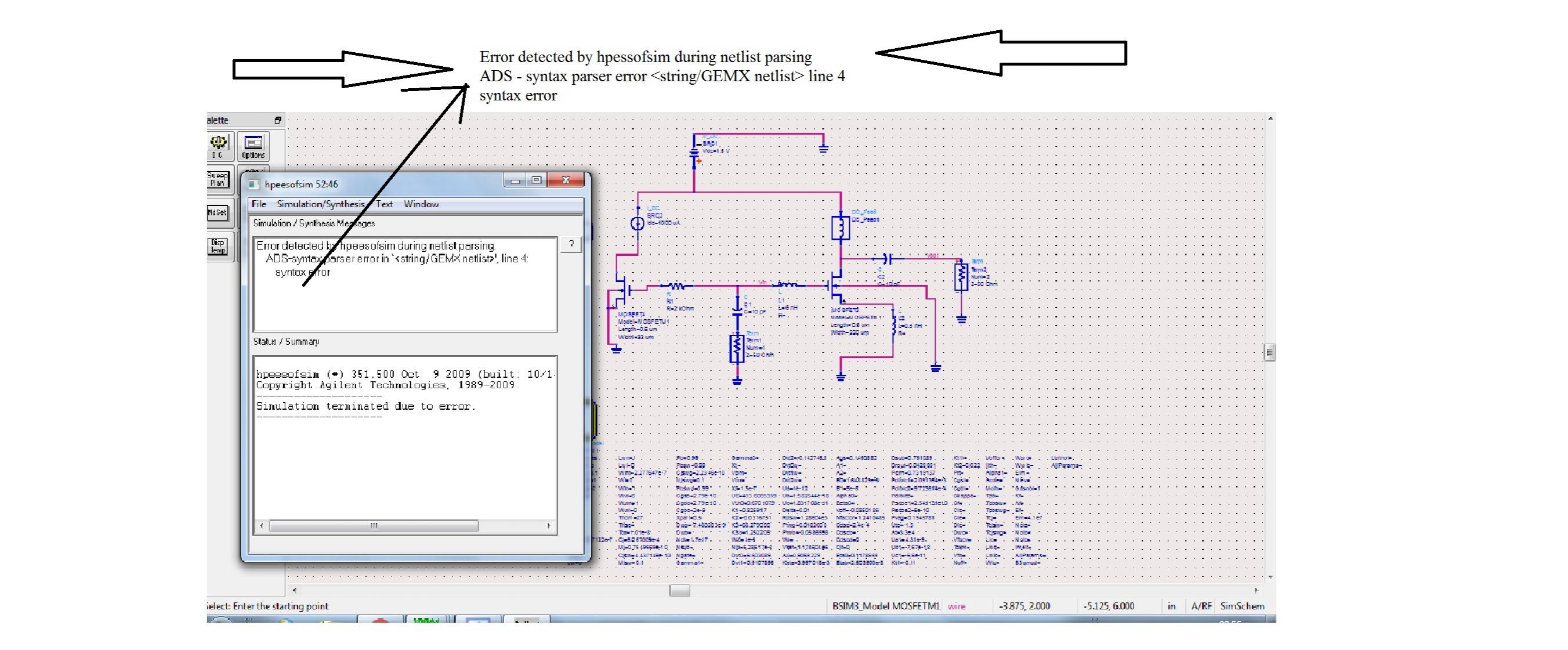Choose the NdSet palette icon
This screenshot has width=1568, height=650.
click(218, 212)
